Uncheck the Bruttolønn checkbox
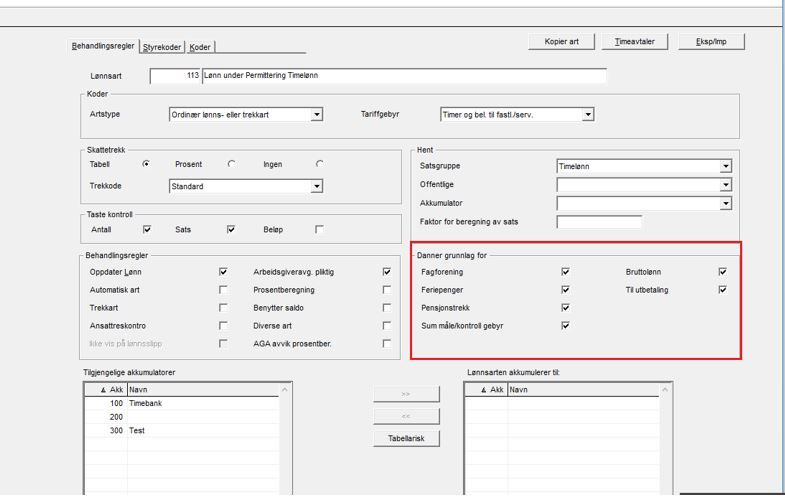785x499 pixels. [722, 272]
